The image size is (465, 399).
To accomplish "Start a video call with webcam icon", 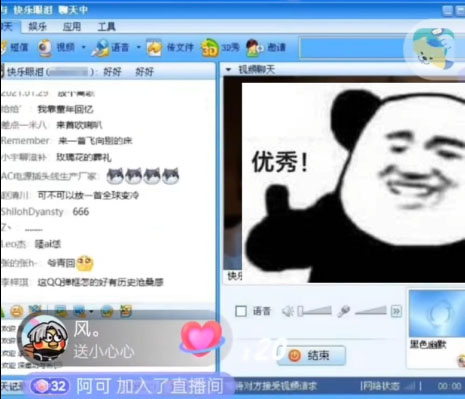I will [x=45, y=48].
